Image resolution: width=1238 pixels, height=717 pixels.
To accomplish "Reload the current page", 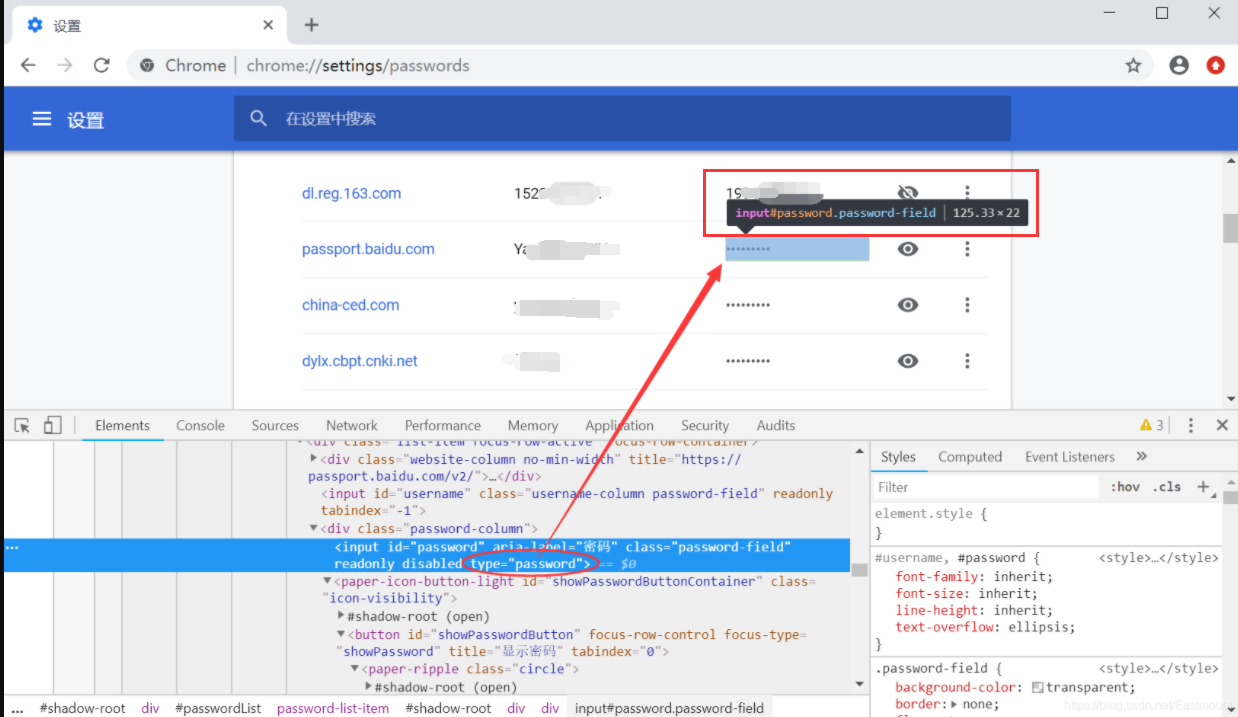I will [101, 65].
